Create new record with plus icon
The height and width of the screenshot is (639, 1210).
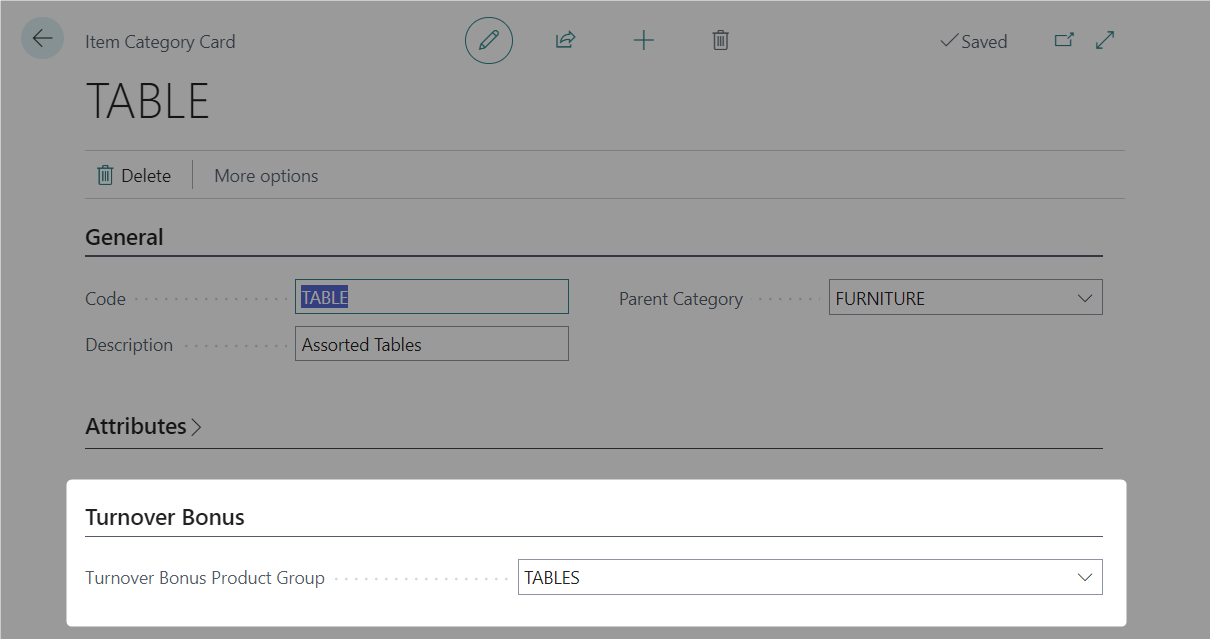coord(644,40)
